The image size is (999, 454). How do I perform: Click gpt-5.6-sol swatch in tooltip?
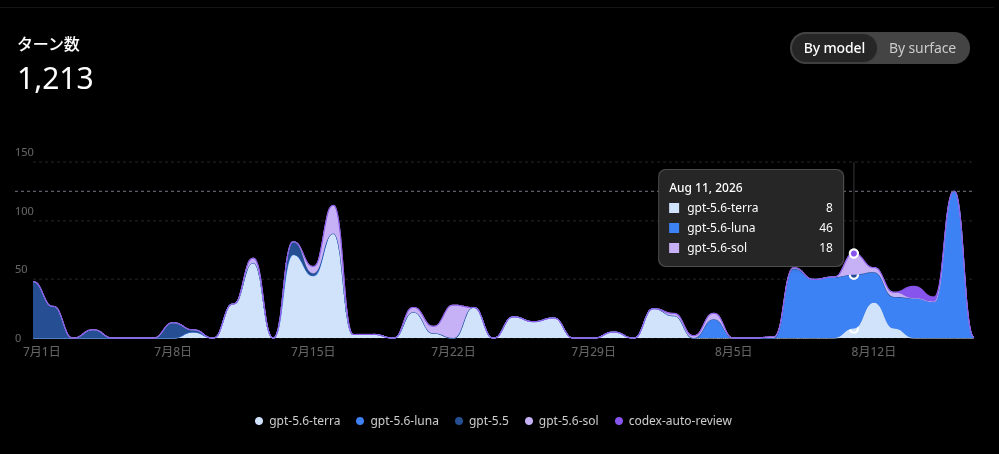pyautogui.click(x=674, y=248)
